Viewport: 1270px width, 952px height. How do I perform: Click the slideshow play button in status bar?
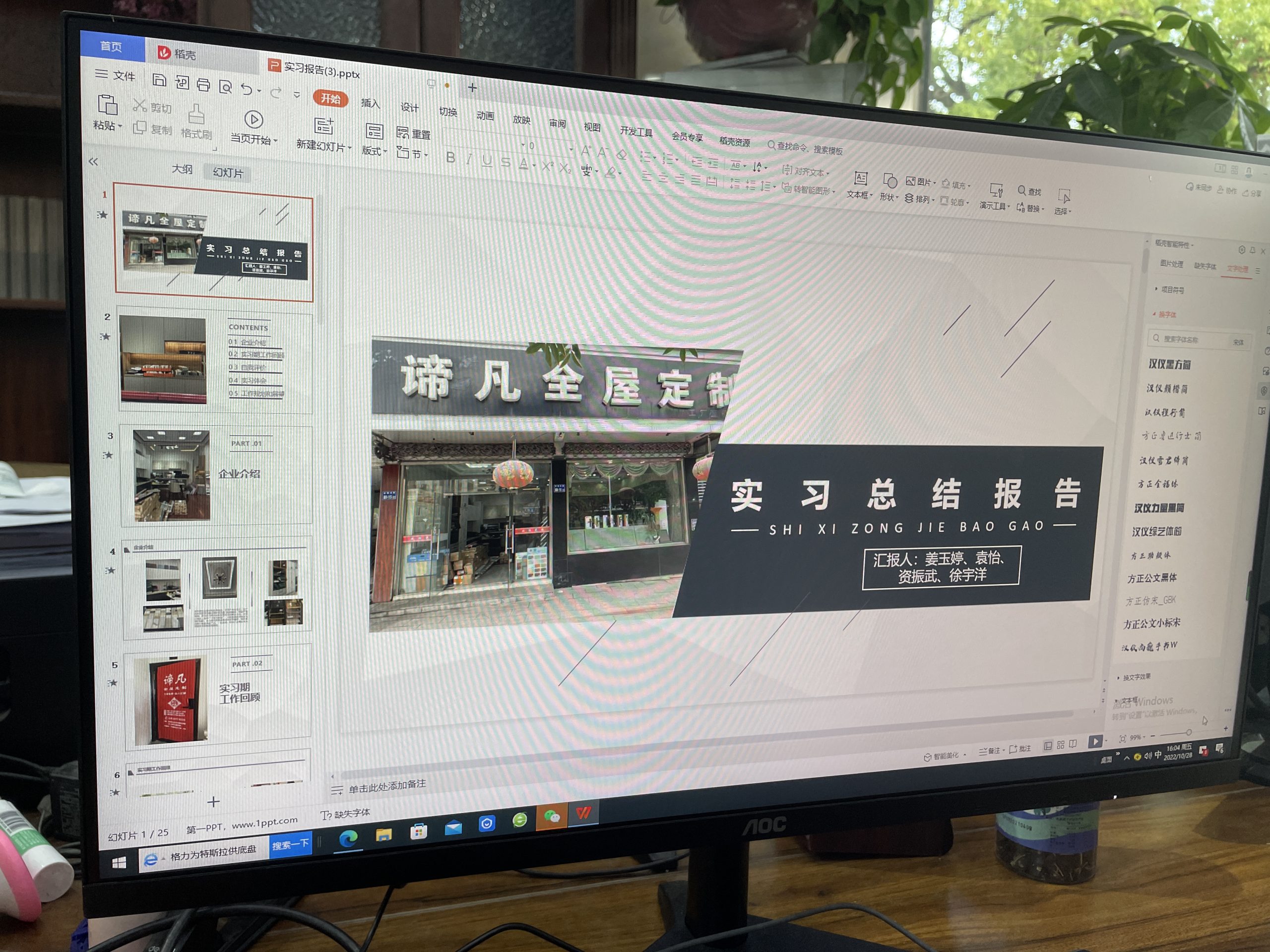[1095, 741]
